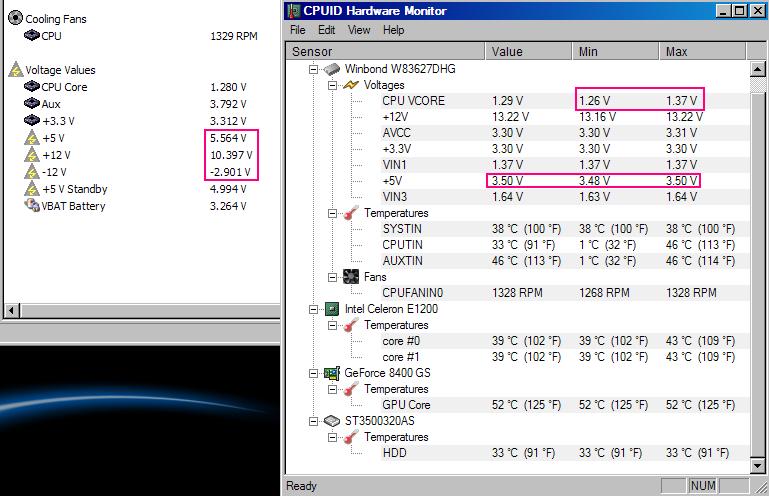
Task: Click the GeForce Temperatures thermometer icon
Action: click(351, 389)
